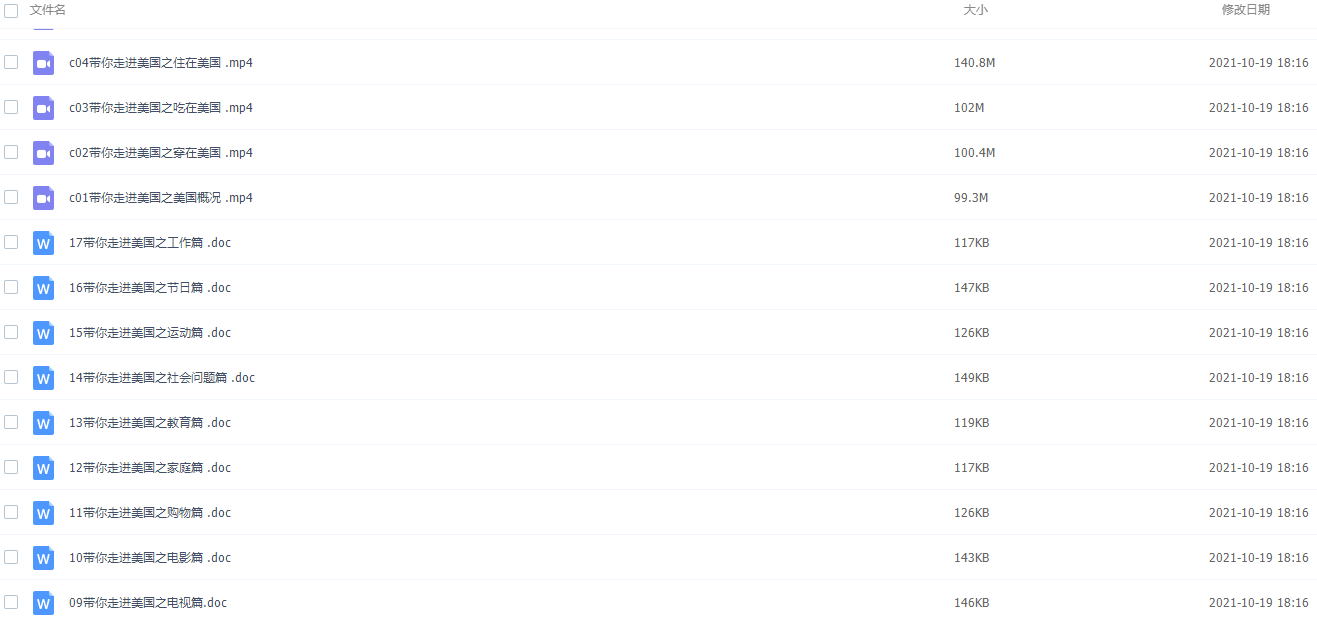Click the Word icon for file 09
The height and width of the screenshot is (622, 1317).
tap(43, 603)
